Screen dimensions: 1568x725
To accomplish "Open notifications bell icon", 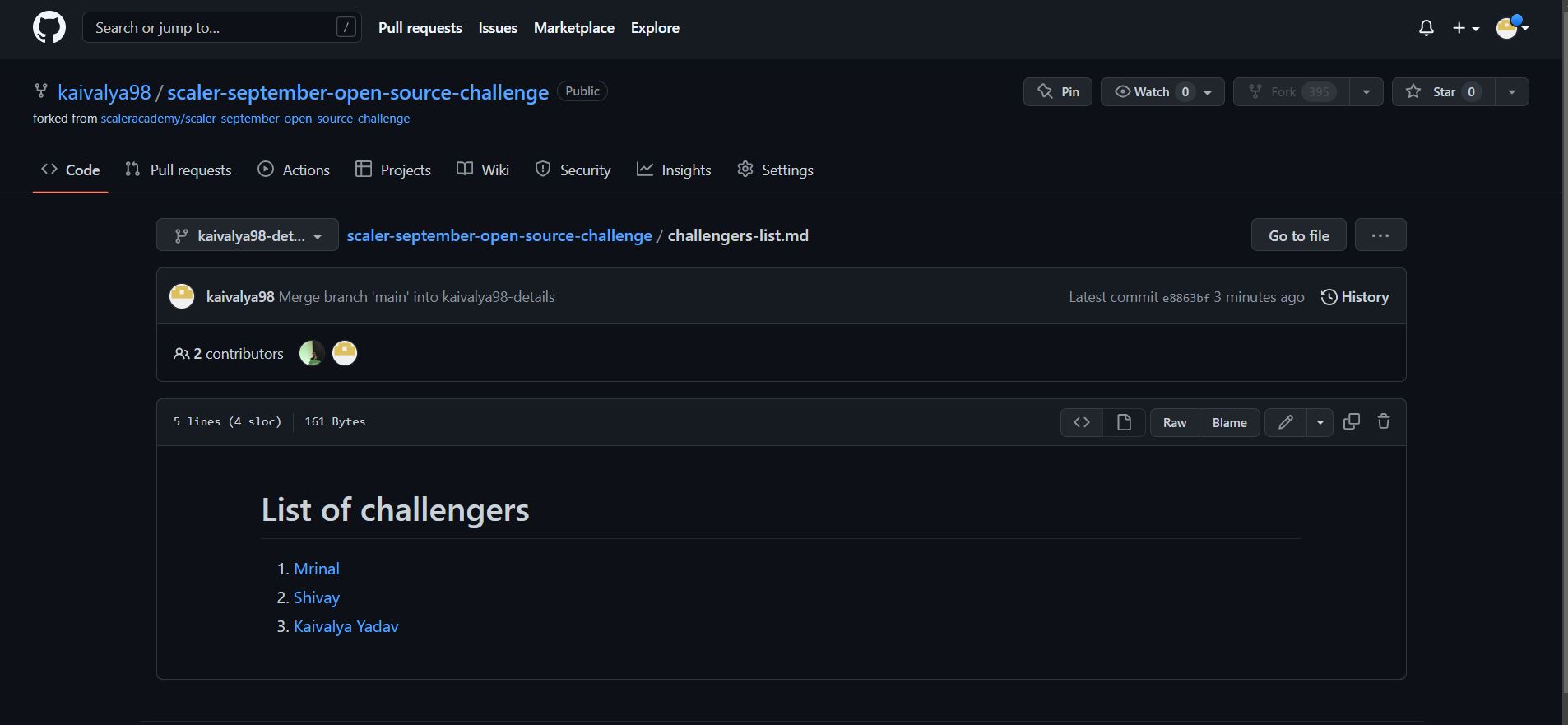I will (x=1427, y=27).
